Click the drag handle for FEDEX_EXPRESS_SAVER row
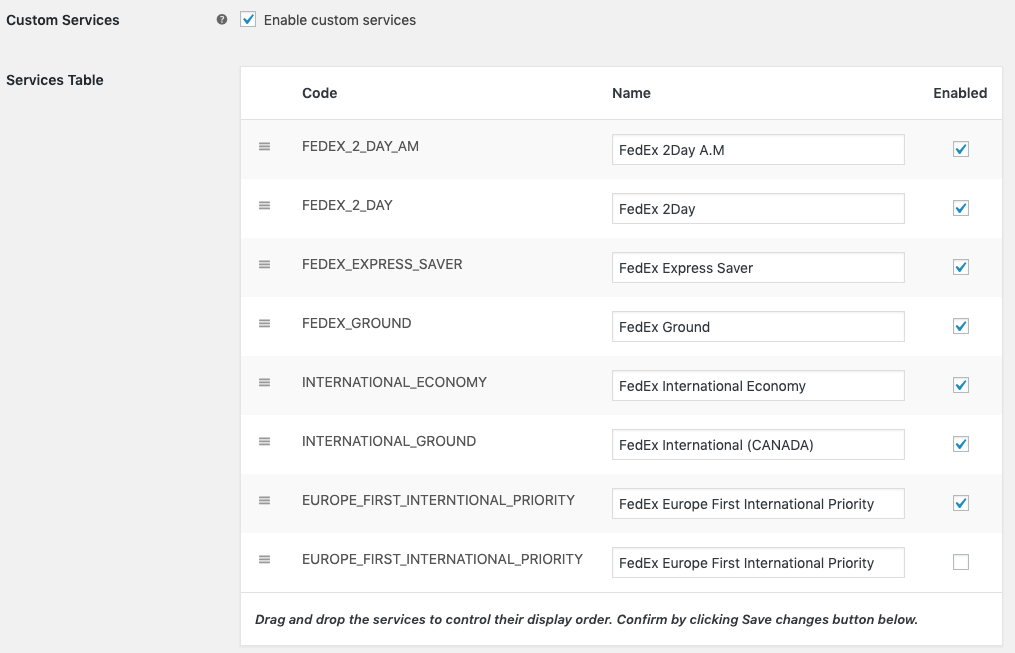The image size is (1015, 653). pos(265,264)
